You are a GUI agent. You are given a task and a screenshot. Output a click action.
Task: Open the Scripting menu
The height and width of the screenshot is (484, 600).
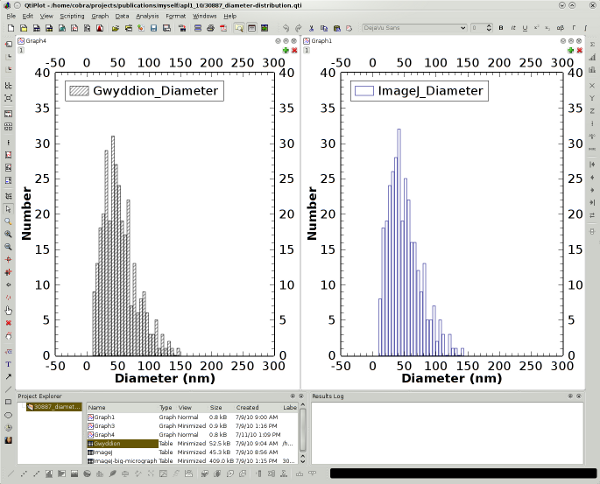[x=72, y=16]
